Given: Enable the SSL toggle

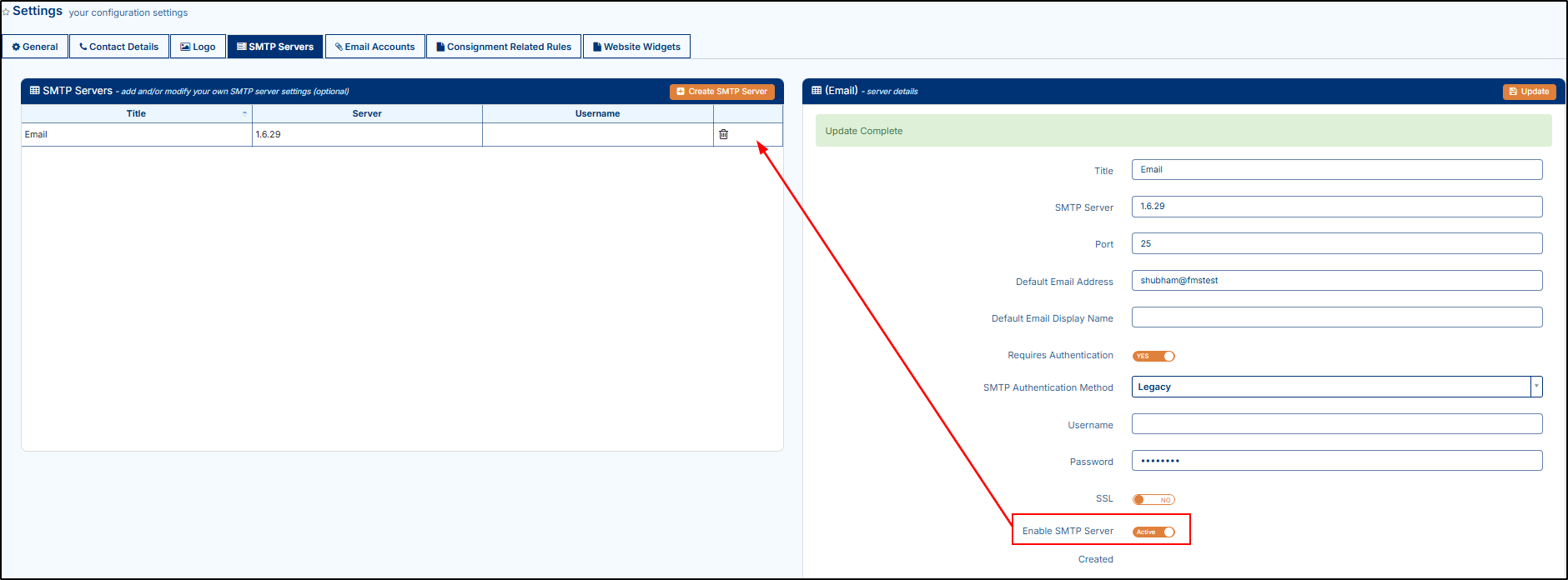Looking at the screenshot, I should point(1153,500).
